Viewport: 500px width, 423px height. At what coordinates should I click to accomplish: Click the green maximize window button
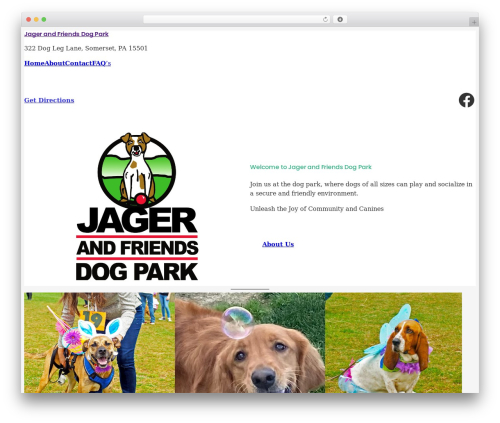(x=44, y=20)
